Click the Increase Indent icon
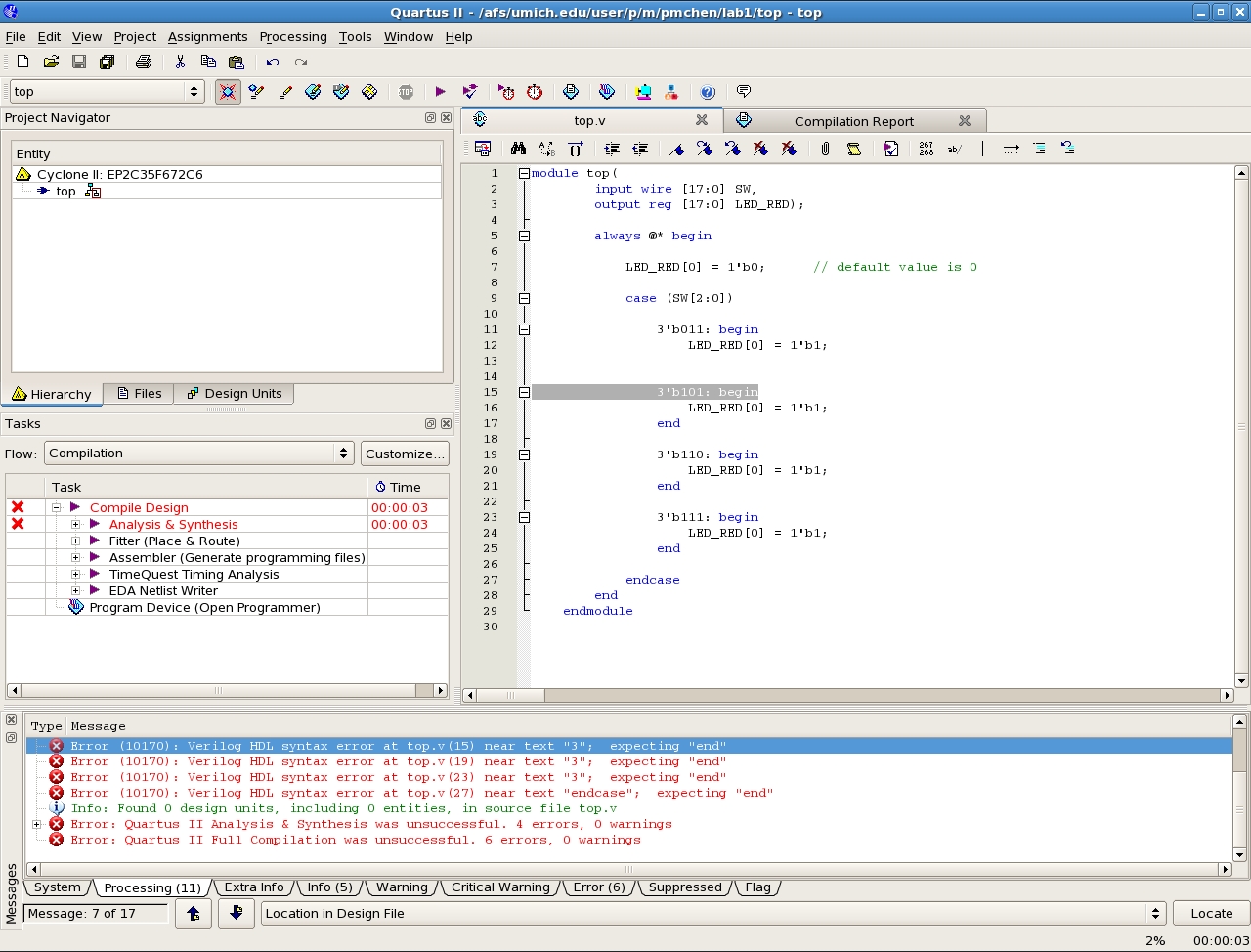Viewport: 1251px width, 952px height. point(612,149)
